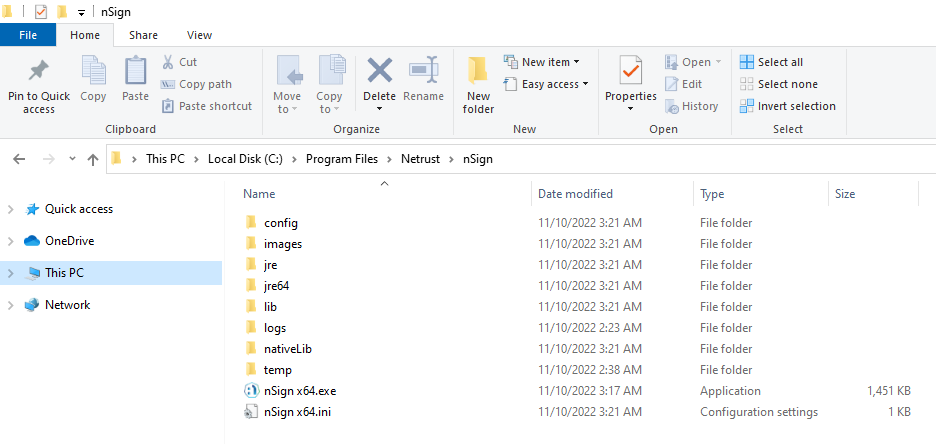Viewport: 936px width, 444px height.
Task: Click the Move to icon
Action: click(x=288, y=71)
